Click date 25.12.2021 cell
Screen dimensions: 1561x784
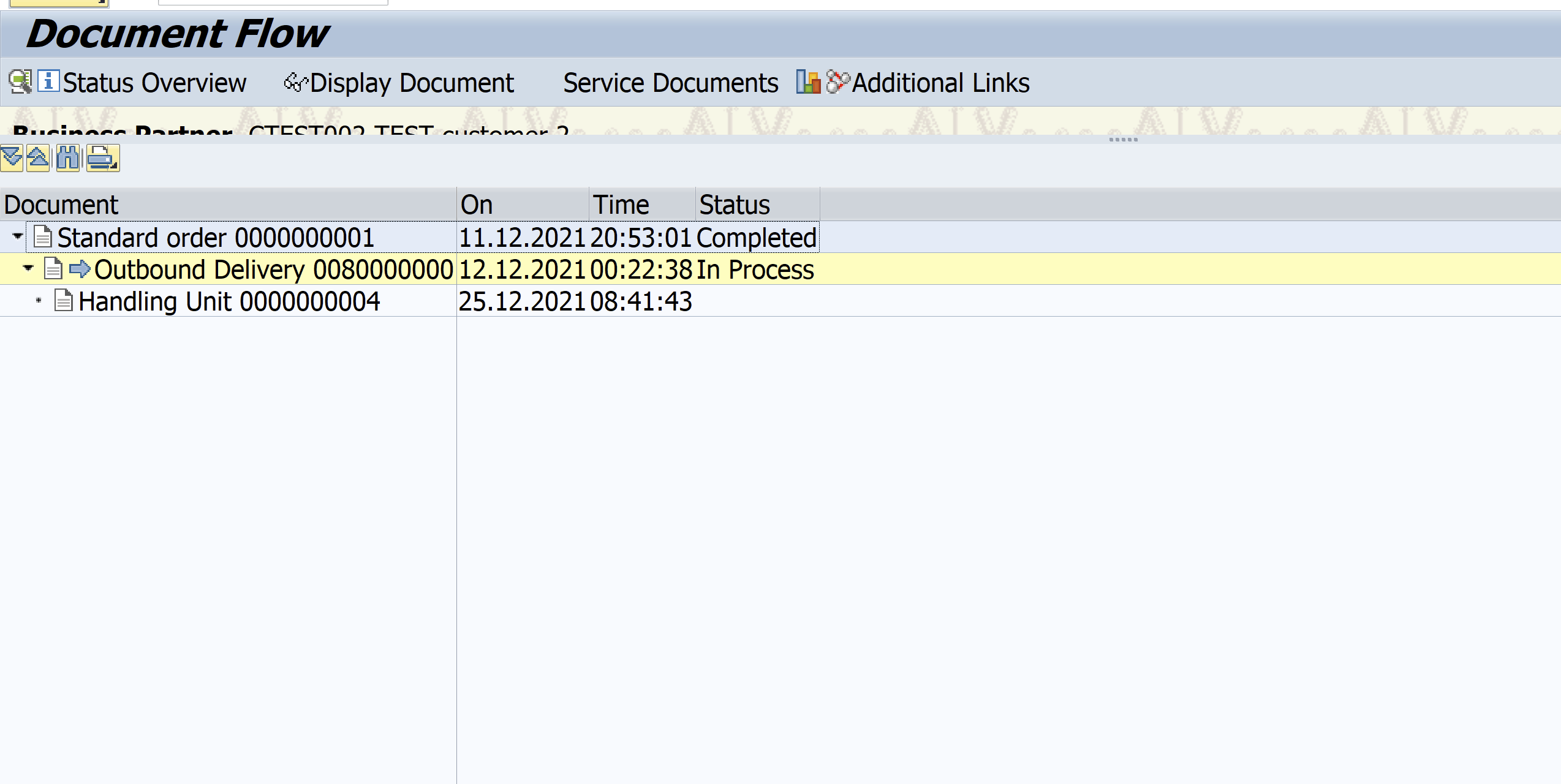click(x=523, y=301)
